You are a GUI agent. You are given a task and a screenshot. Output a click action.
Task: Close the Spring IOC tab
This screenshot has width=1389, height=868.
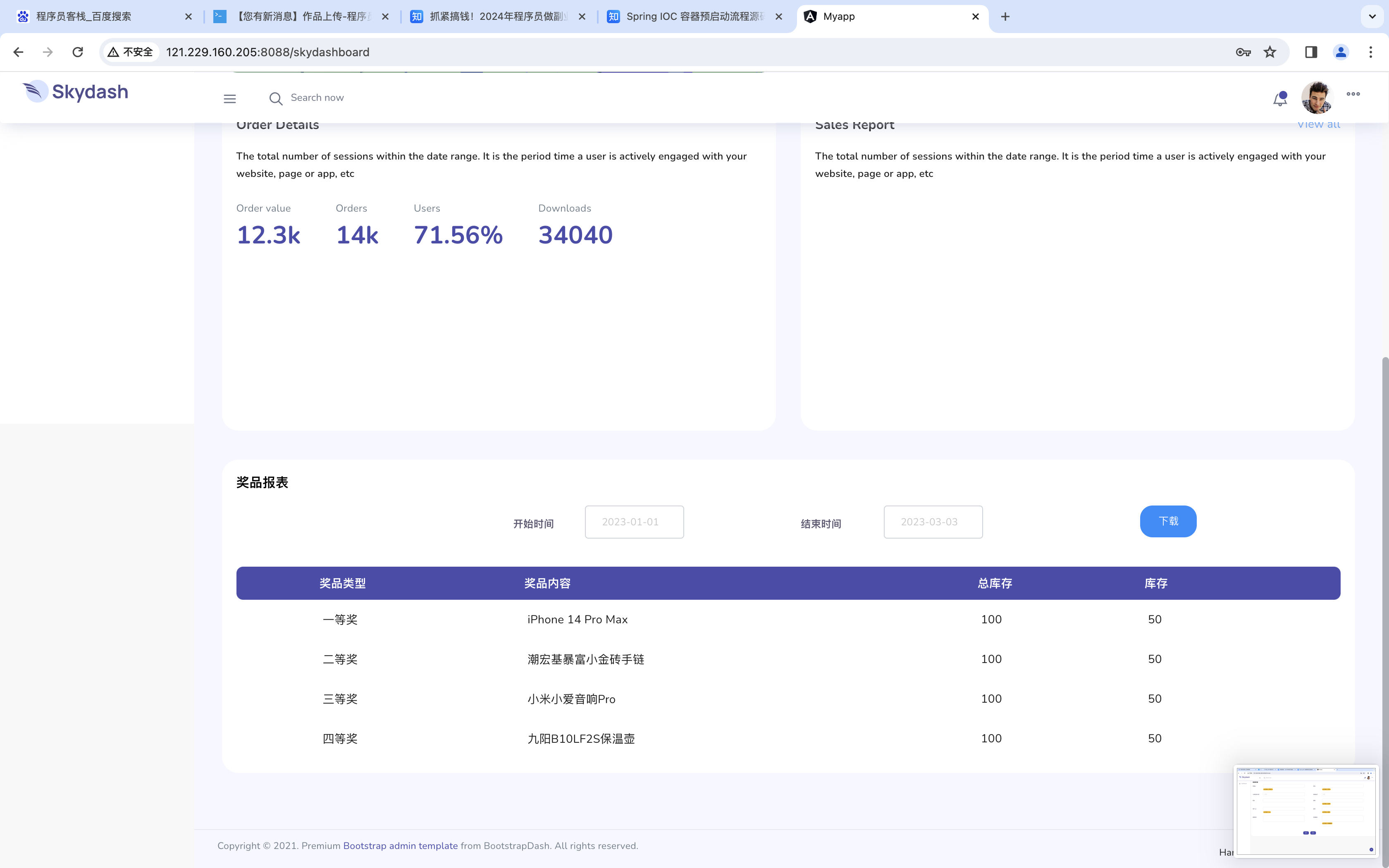pyautogui.click(x=779, y=17)
